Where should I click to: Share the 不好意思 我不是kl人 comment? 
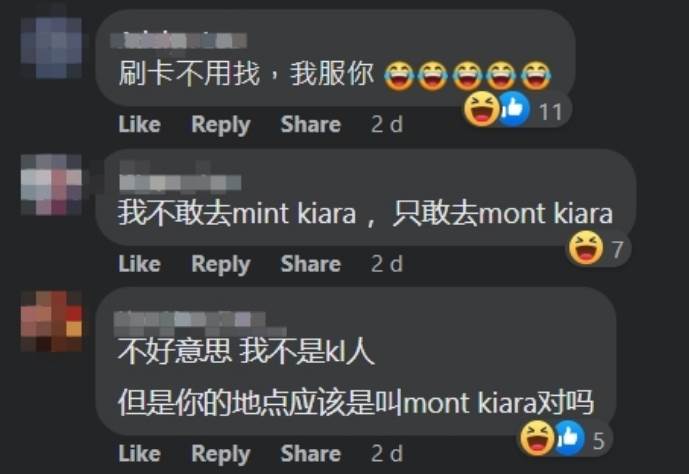coord(311,453)
